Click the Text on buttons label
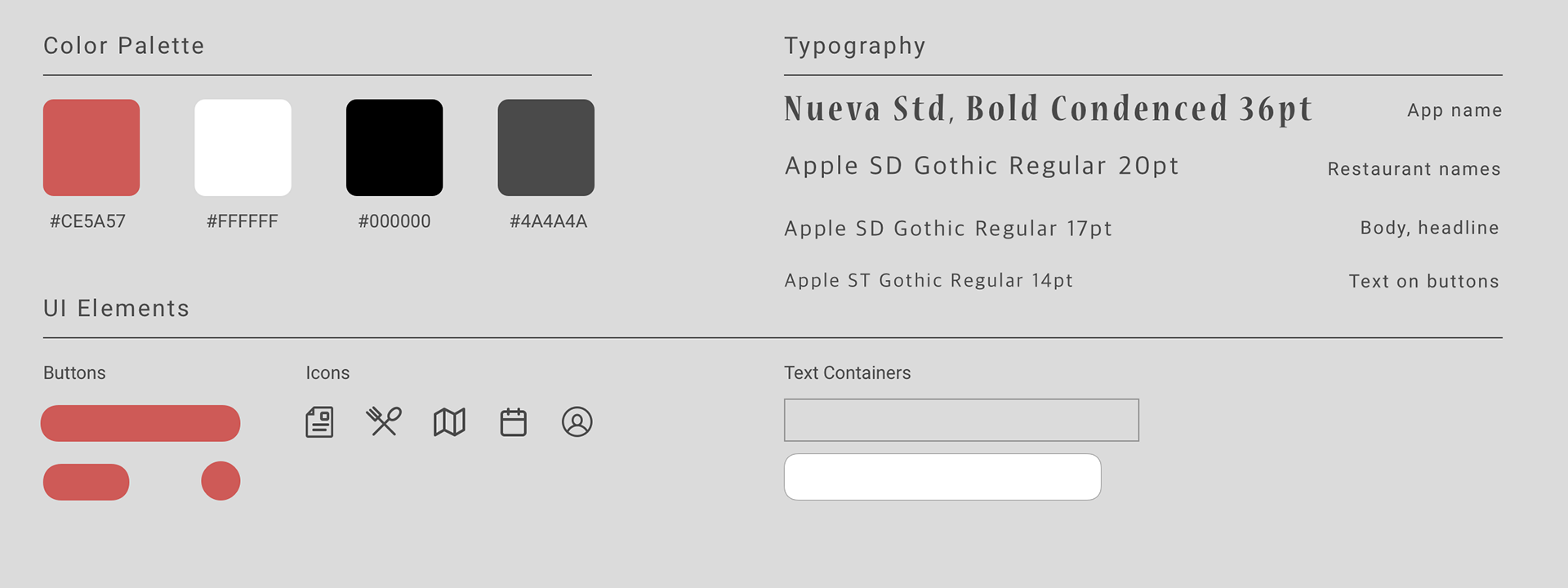 [1423, 281]
